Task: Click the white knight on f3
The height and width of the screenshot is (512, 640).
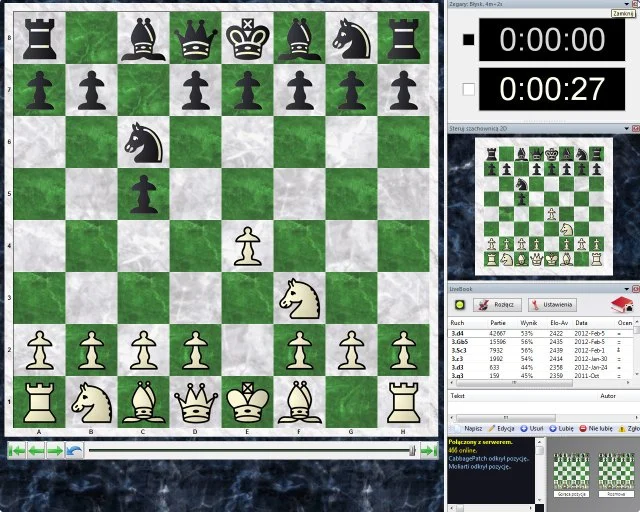Action: [300, 297]
